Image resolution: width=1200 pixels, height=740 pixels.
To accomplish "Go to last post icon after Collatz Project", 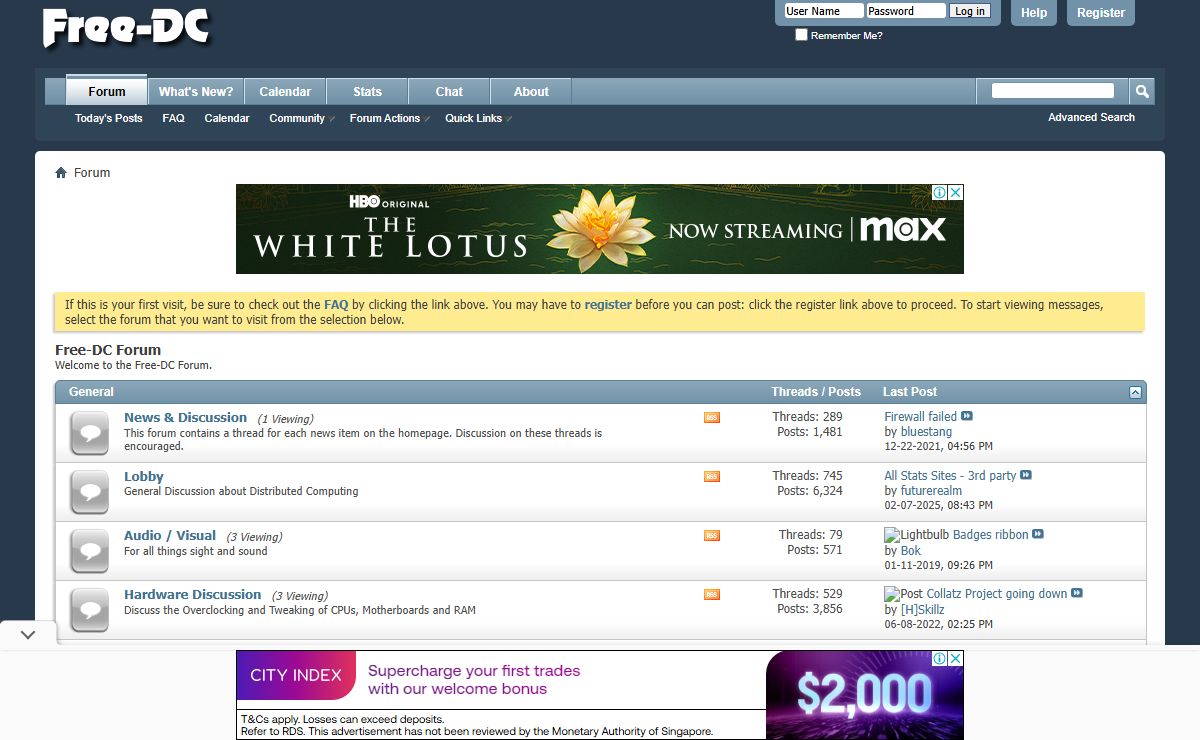I will click(1077, 593).
